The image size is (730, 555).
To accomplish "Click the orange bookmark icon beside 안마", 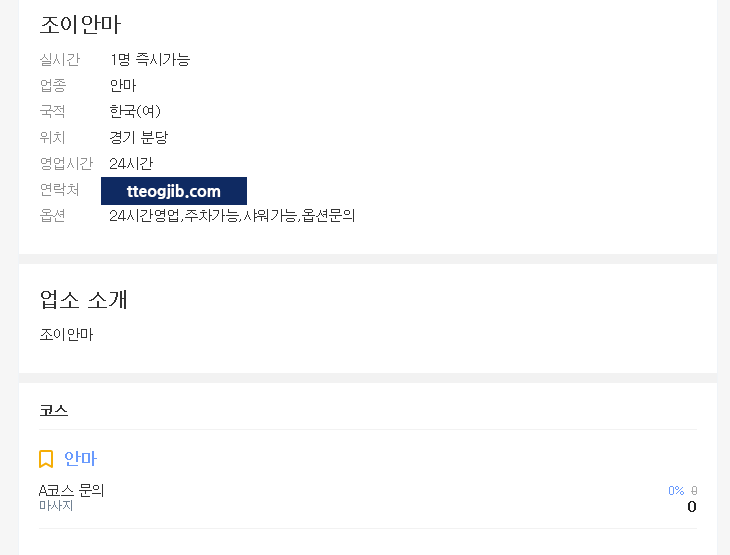I will 46,459.
